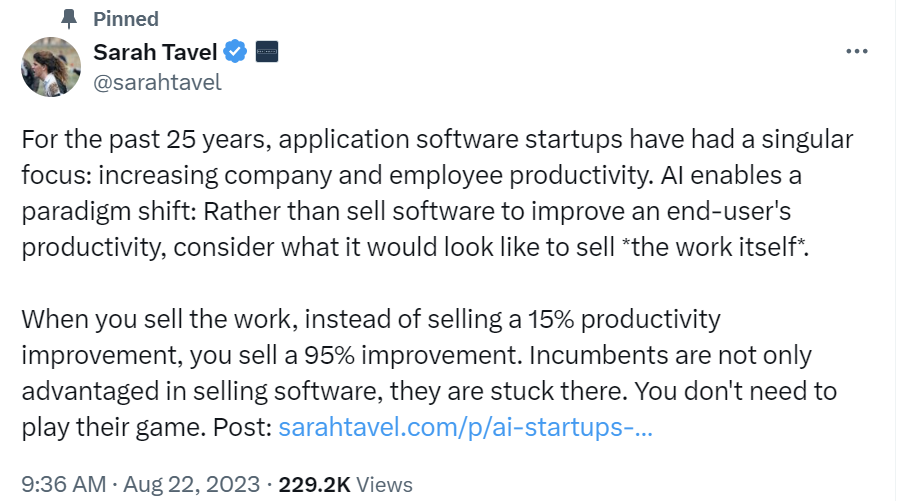Click the blue verified checkmark badge
The height and width of the screenshot is (501, 898).
[235, 52]
